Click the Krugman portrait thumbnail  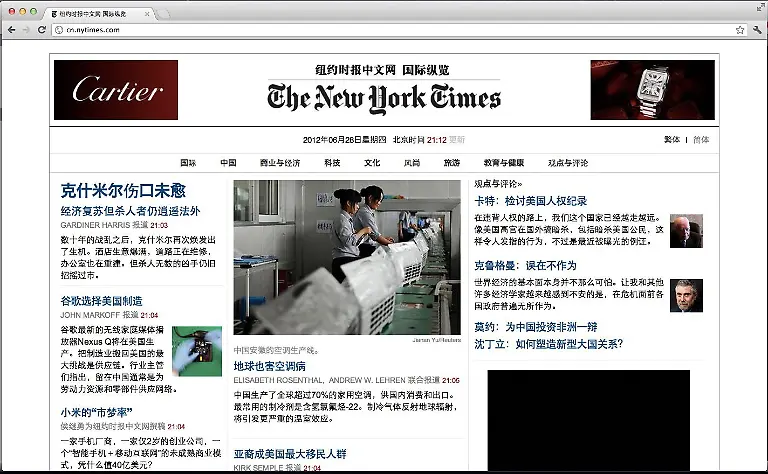tap(686, 295)
